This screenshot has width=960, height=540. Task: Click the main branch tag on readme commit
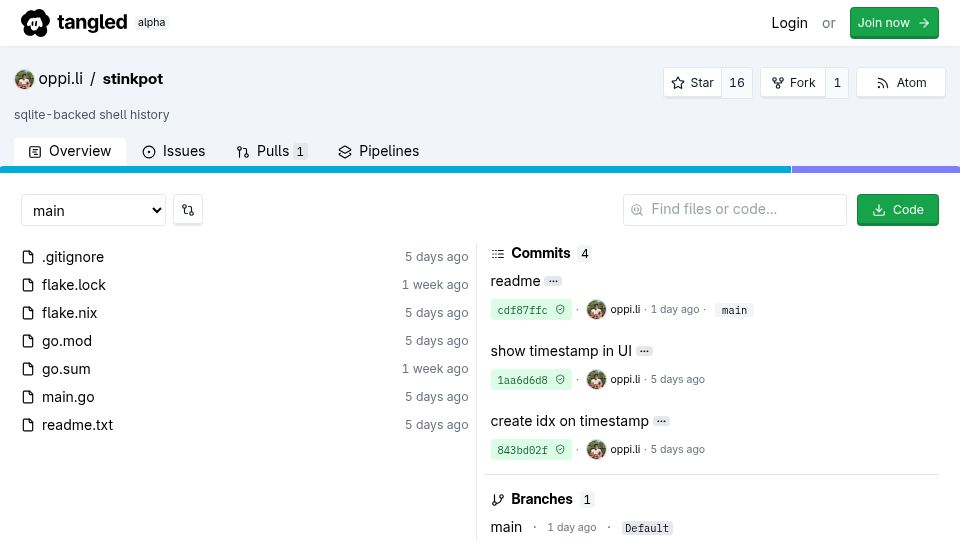tap(734, 310)
